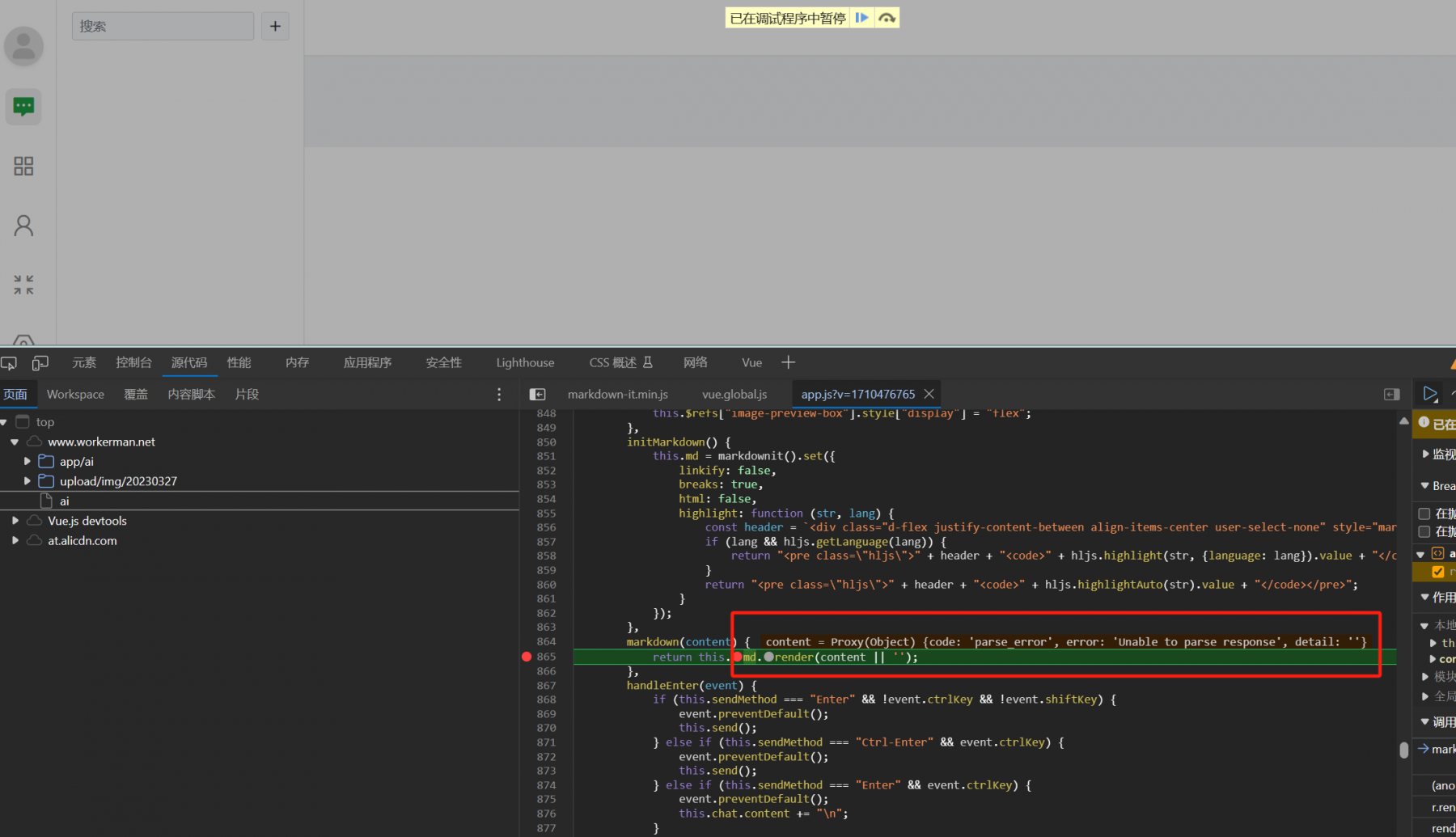Screen dimensions: 1456x837
Task: Select the 页面 navigator tab
Action: click(x=15, y=394)
